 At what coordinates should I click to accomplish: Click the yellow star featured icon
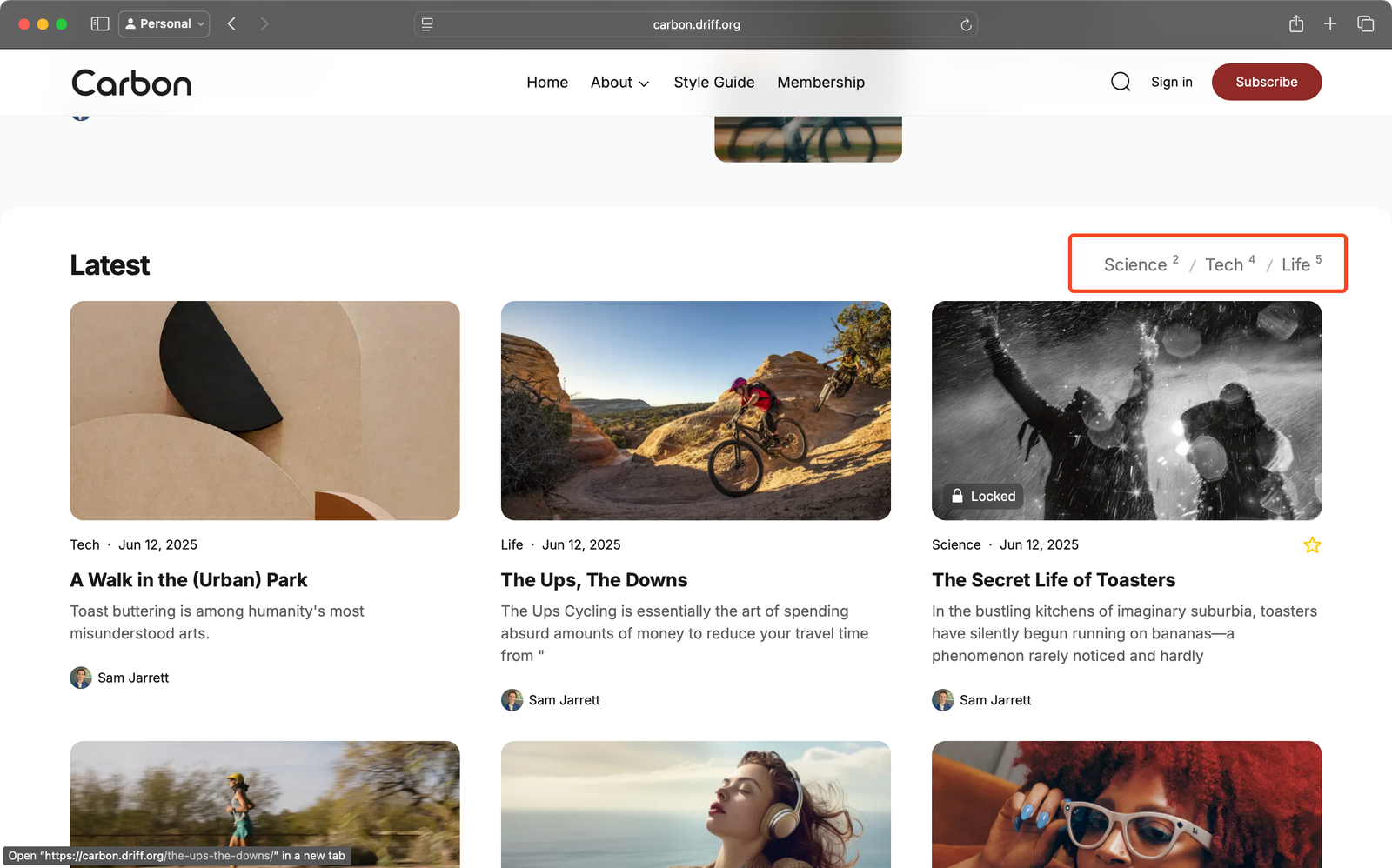point(1312,545)
